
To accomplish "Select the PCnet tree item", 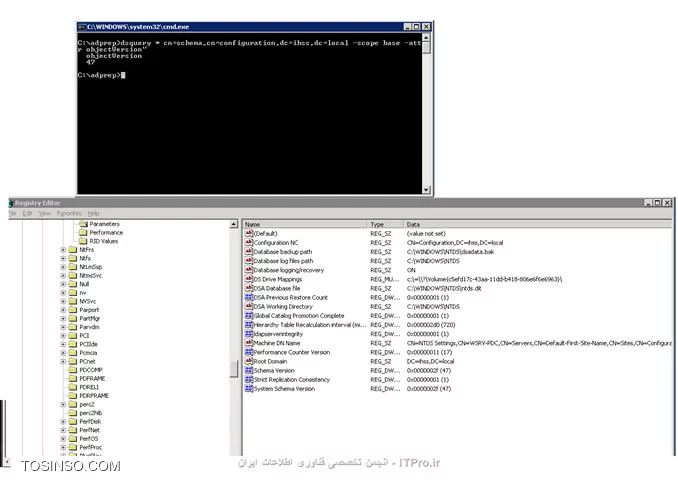I will point(87,362).
